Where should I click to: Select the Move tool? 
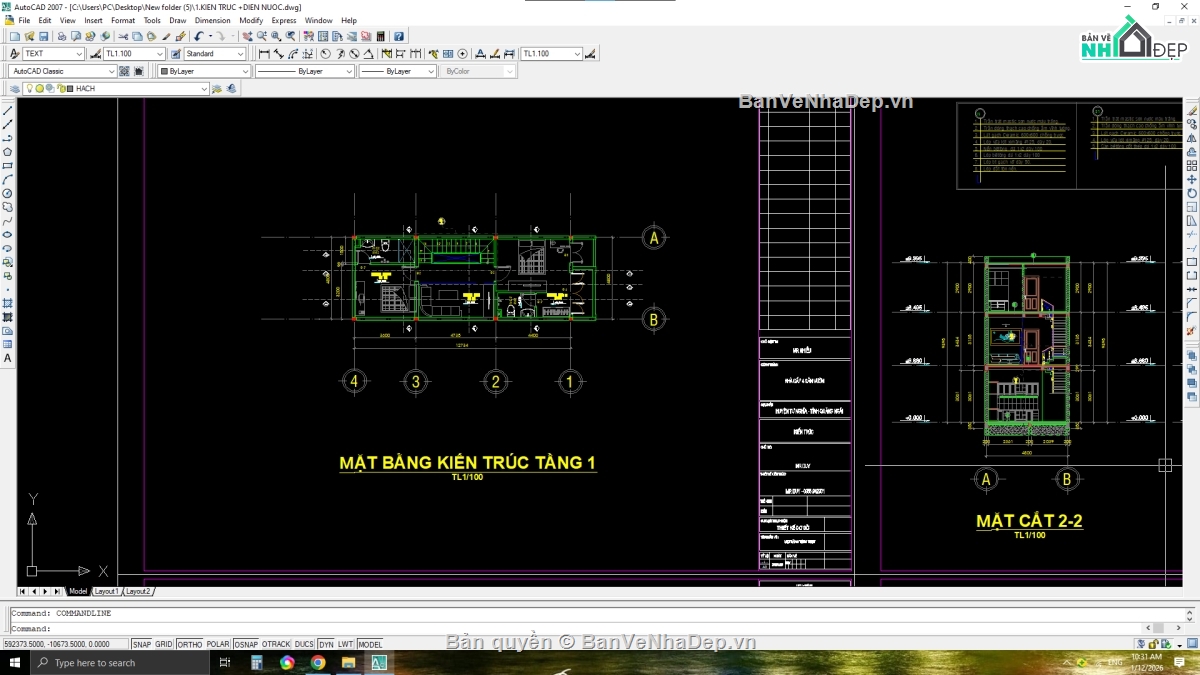point(1191,179)
